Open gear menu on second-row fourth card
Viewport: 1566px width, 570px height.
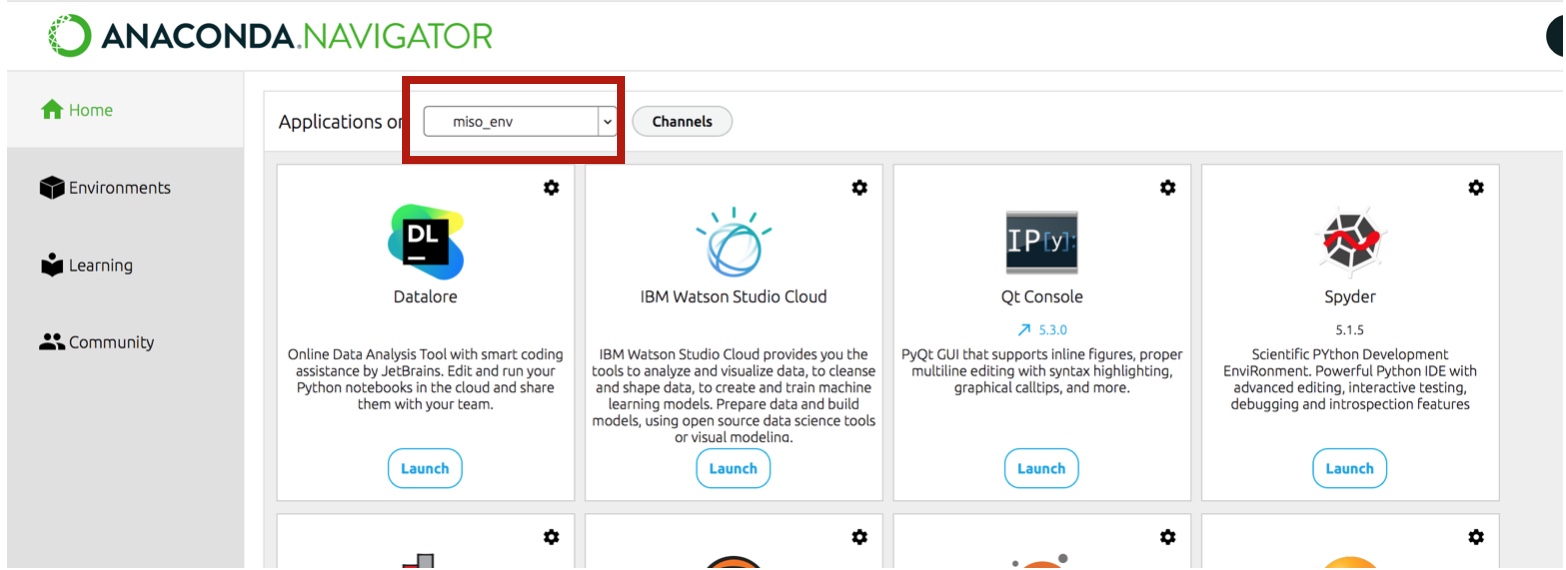[1476, 537]
